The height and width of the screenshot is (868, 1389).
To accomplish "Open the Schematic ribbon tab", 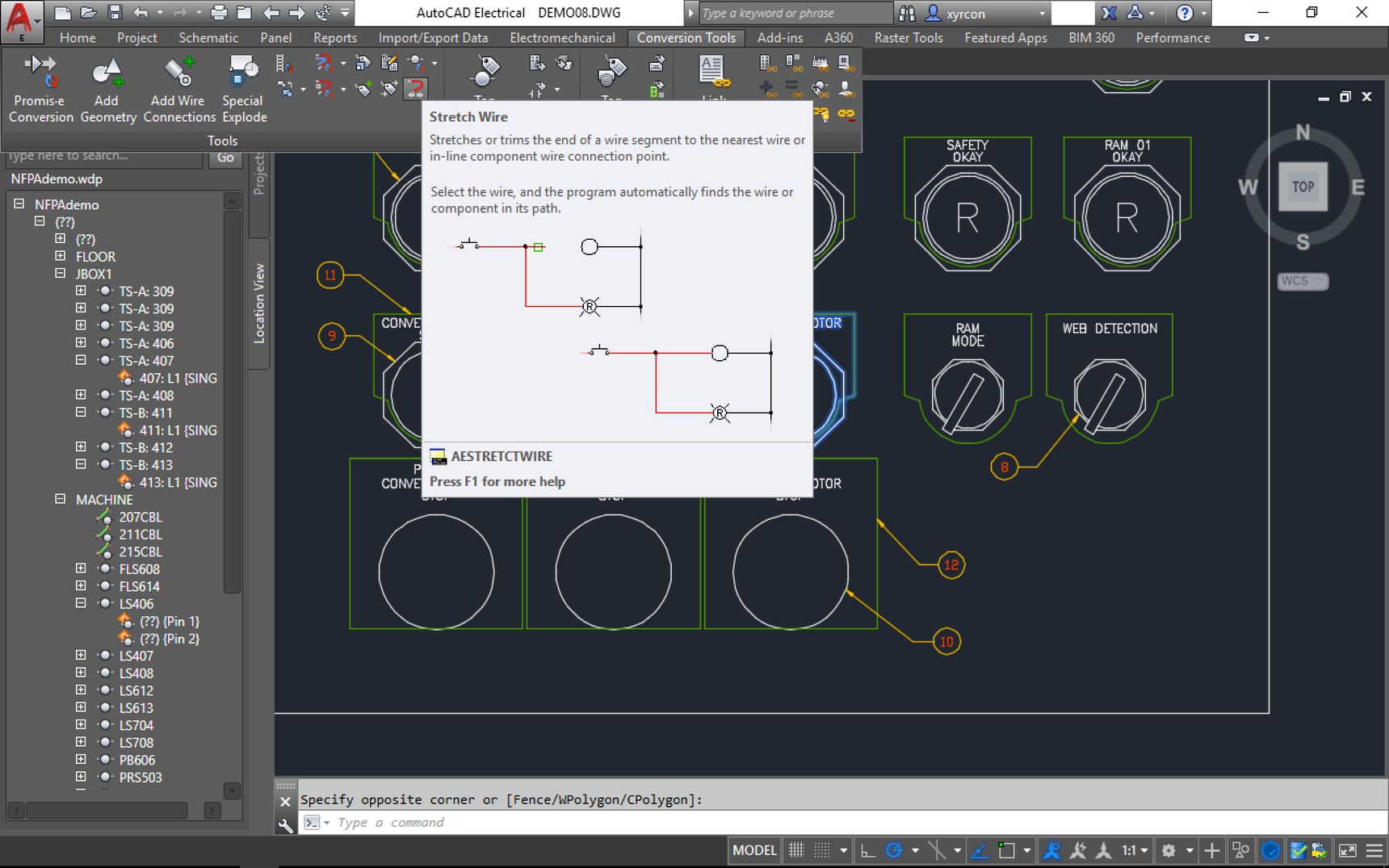I will [208, 38].
